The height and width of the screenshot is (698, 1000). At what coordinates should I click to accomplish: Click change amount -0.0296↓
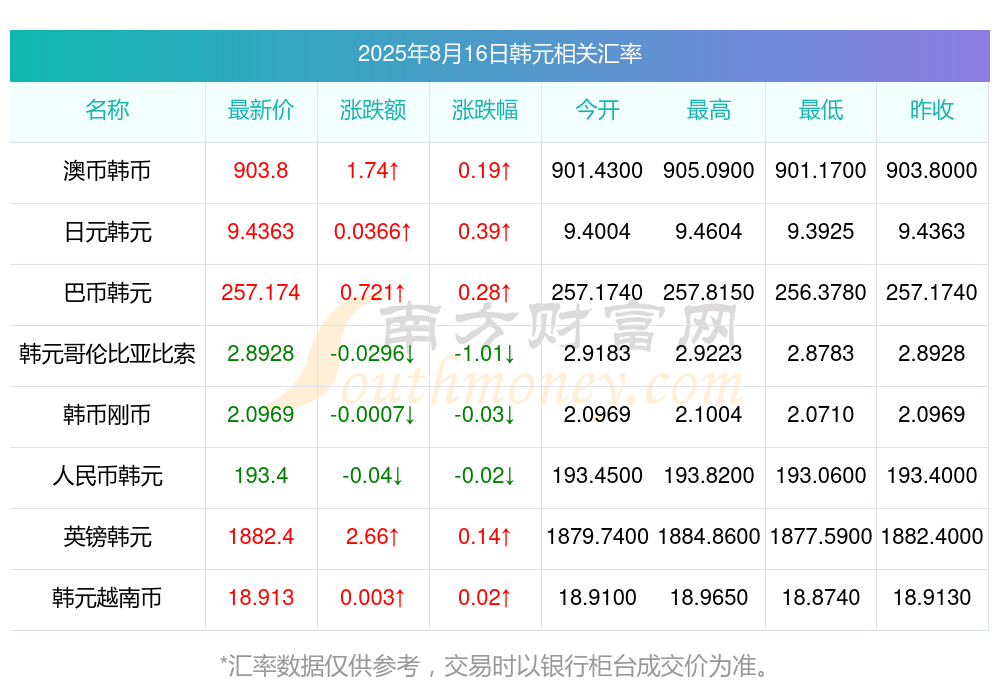(x=373, y=353)
